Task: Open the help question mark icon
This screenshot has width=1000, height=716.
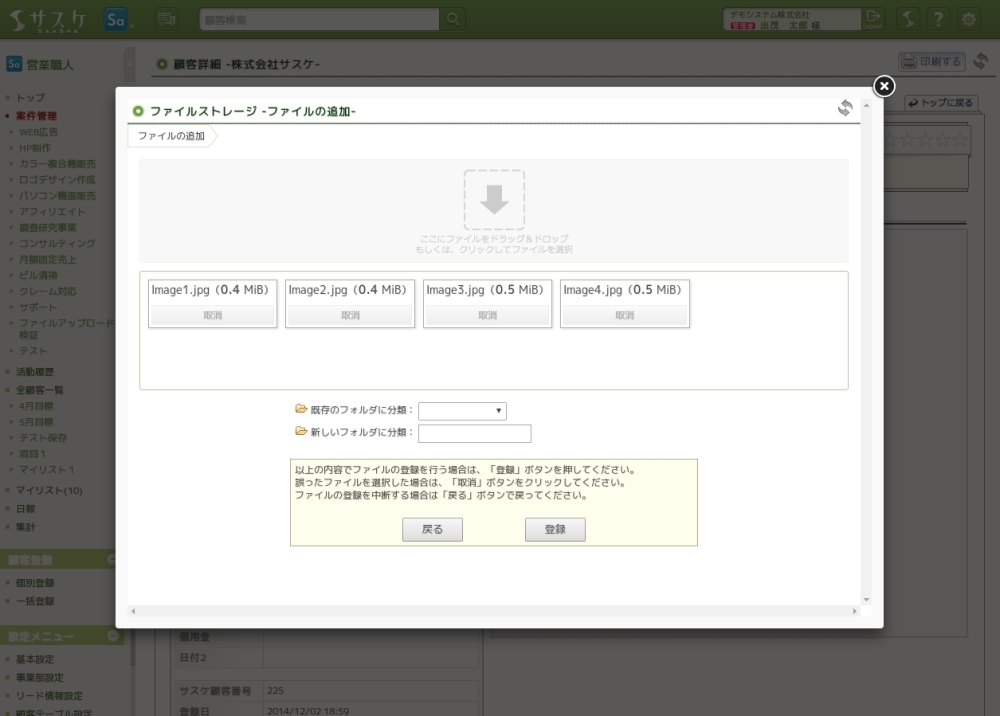Action: pos(938,19)
